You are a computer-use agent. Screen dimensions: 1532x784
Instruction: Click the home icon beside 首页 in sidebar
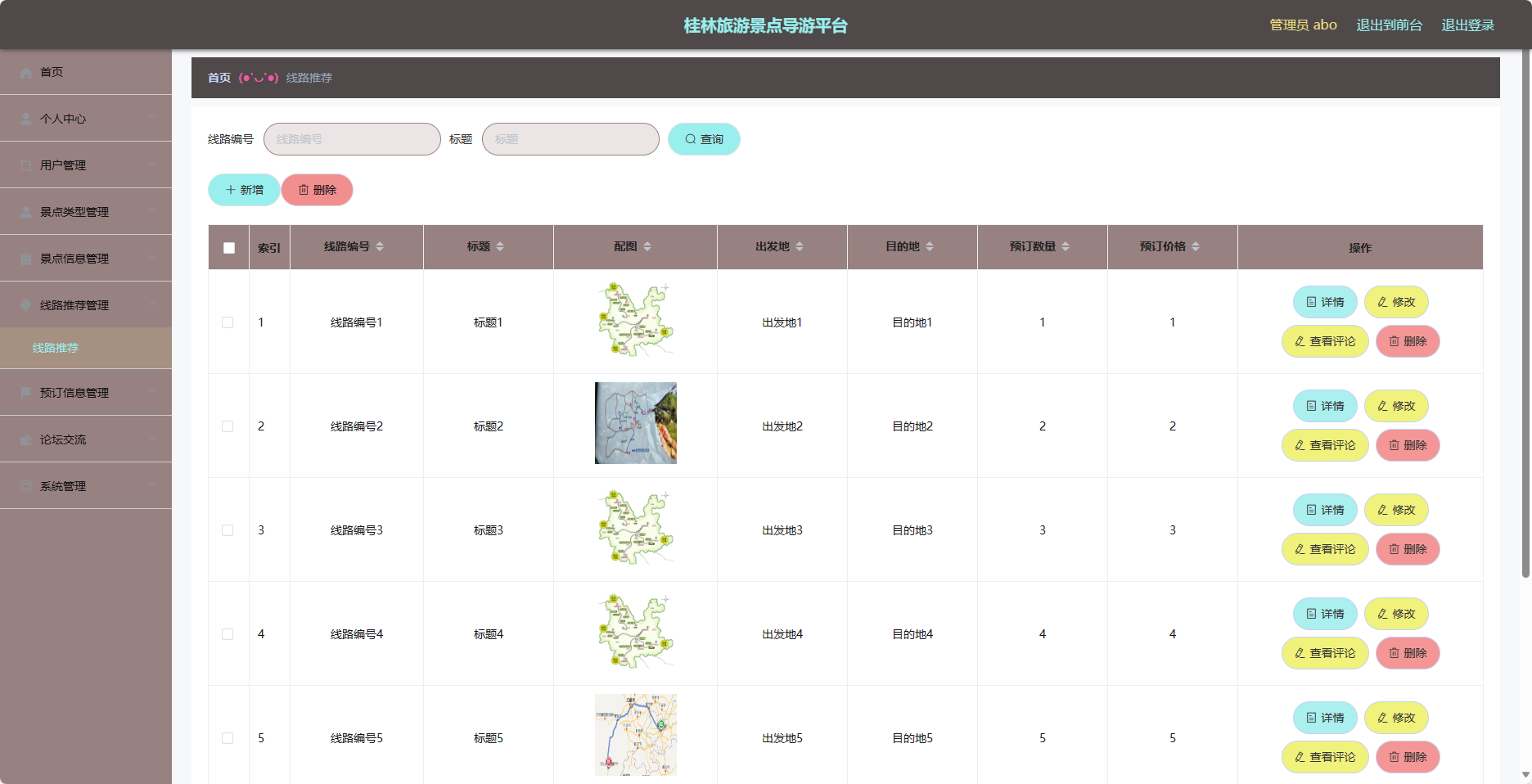tap(26, 72)
